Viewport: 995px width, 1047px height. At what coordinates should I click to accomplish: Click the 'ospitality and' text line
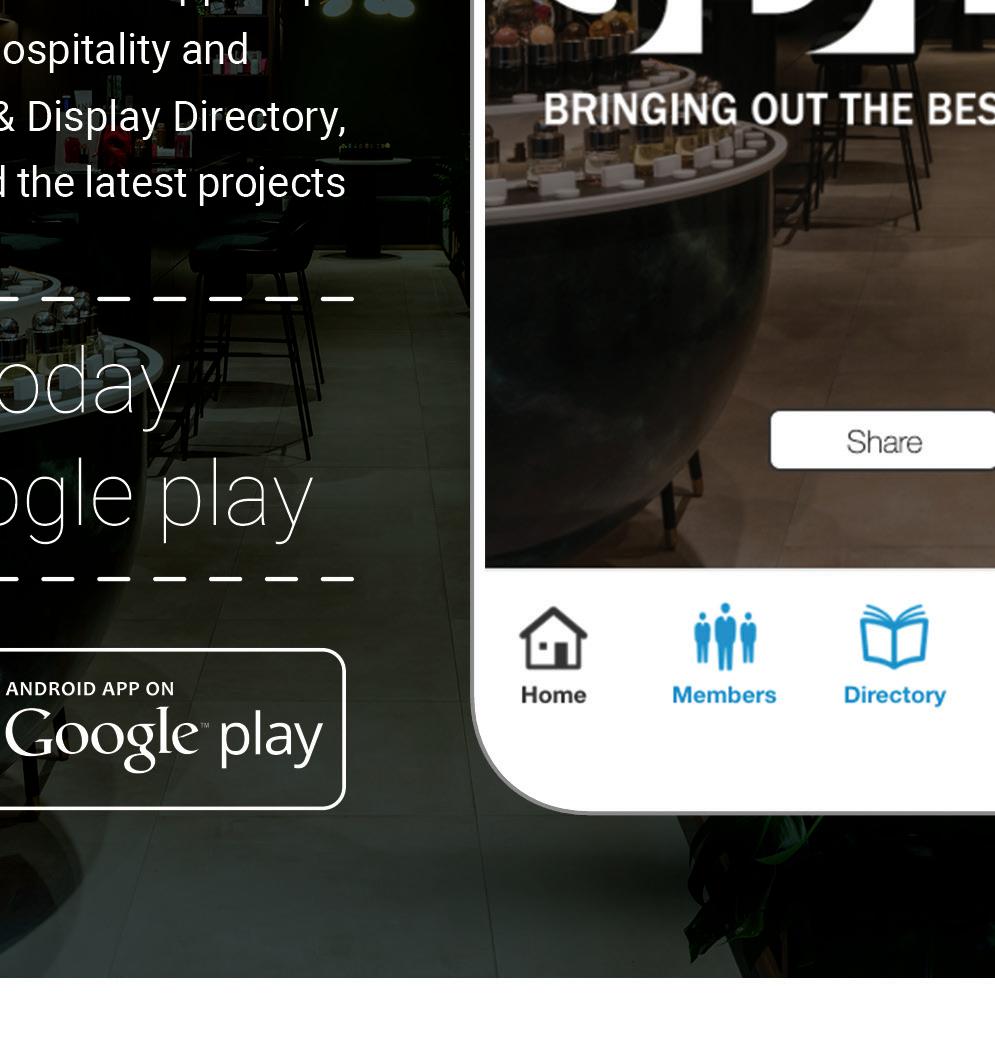click(124, 51)
